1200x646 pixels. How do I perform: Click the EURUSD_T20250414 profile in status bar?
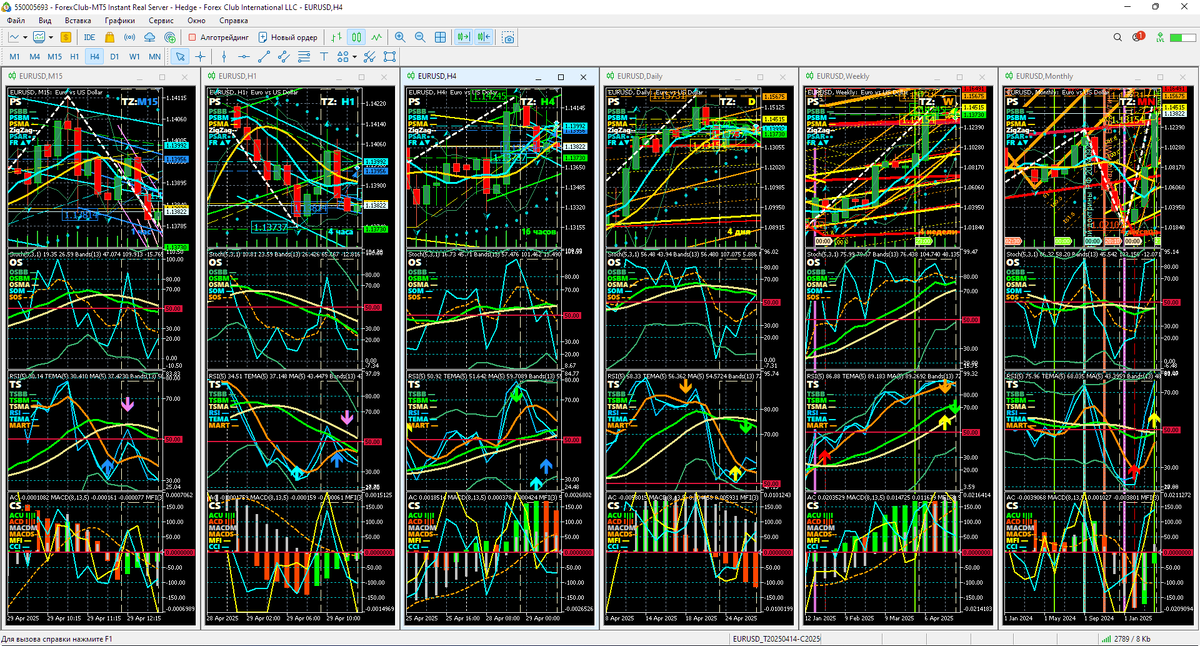coord(776,638)
